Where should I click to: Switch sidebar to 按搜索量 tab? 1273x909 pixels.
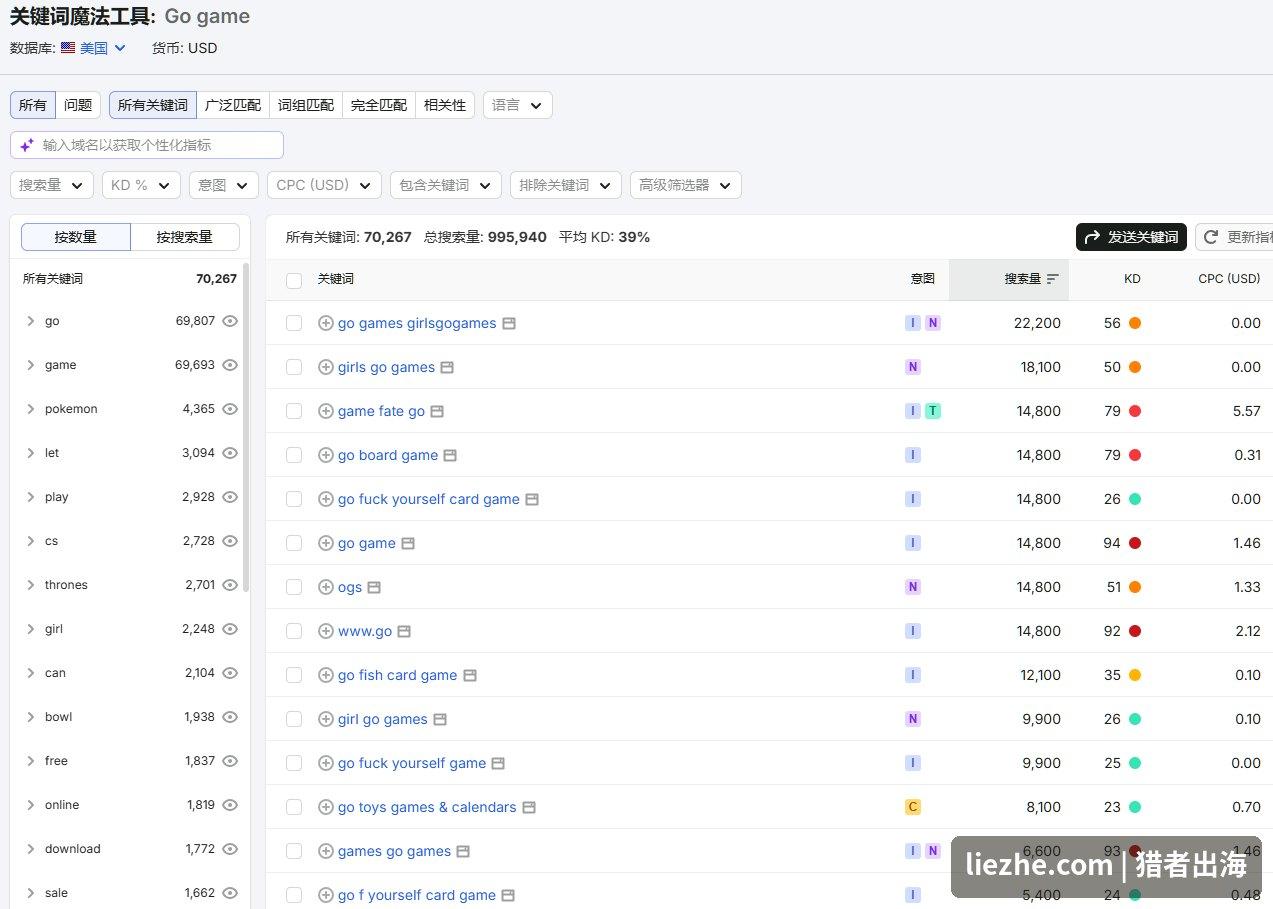(x=185, y=237)
